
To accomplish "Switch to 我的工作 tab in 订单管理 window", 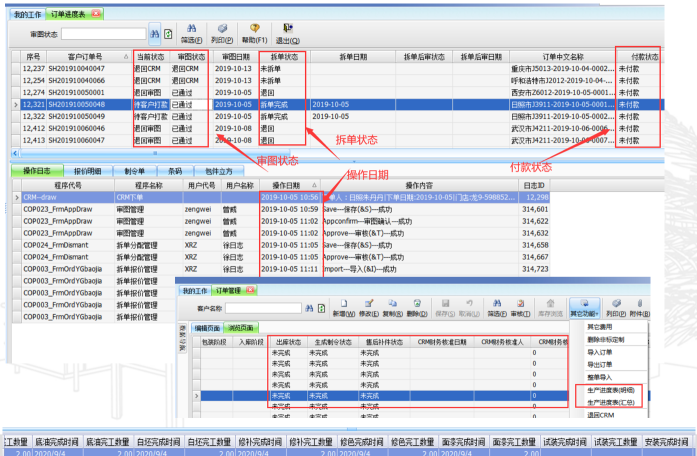I will coord(195,291).
